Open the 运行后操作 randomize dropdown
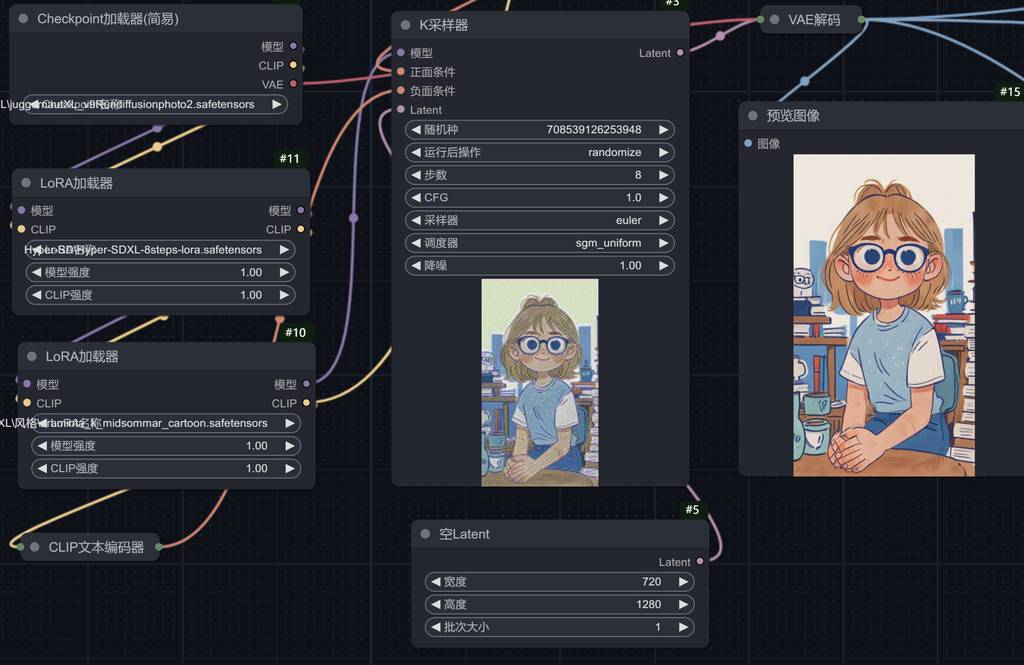 [x=540, y=152]
